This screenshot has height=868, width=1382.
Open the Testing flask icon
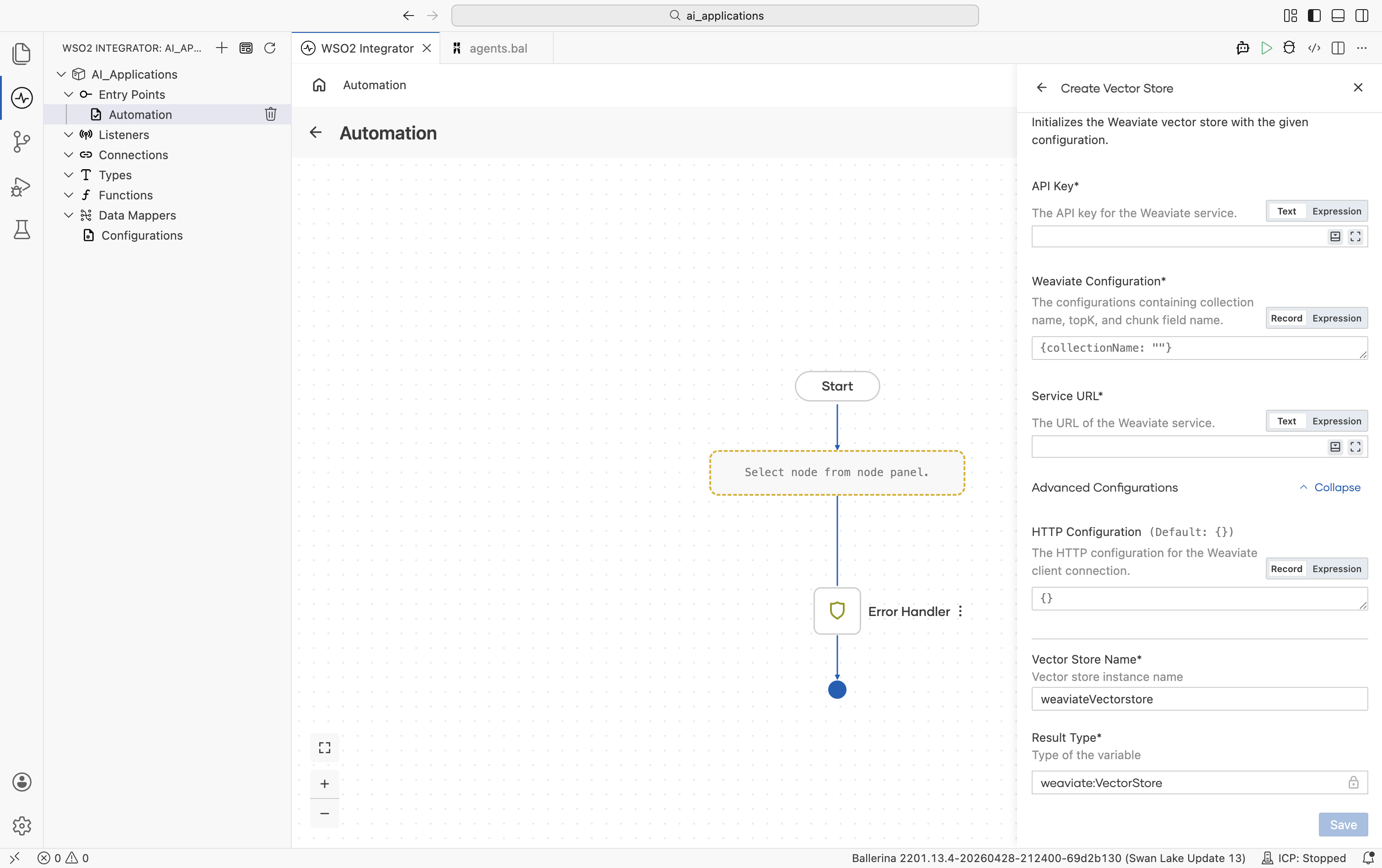[x=22, y=230]
